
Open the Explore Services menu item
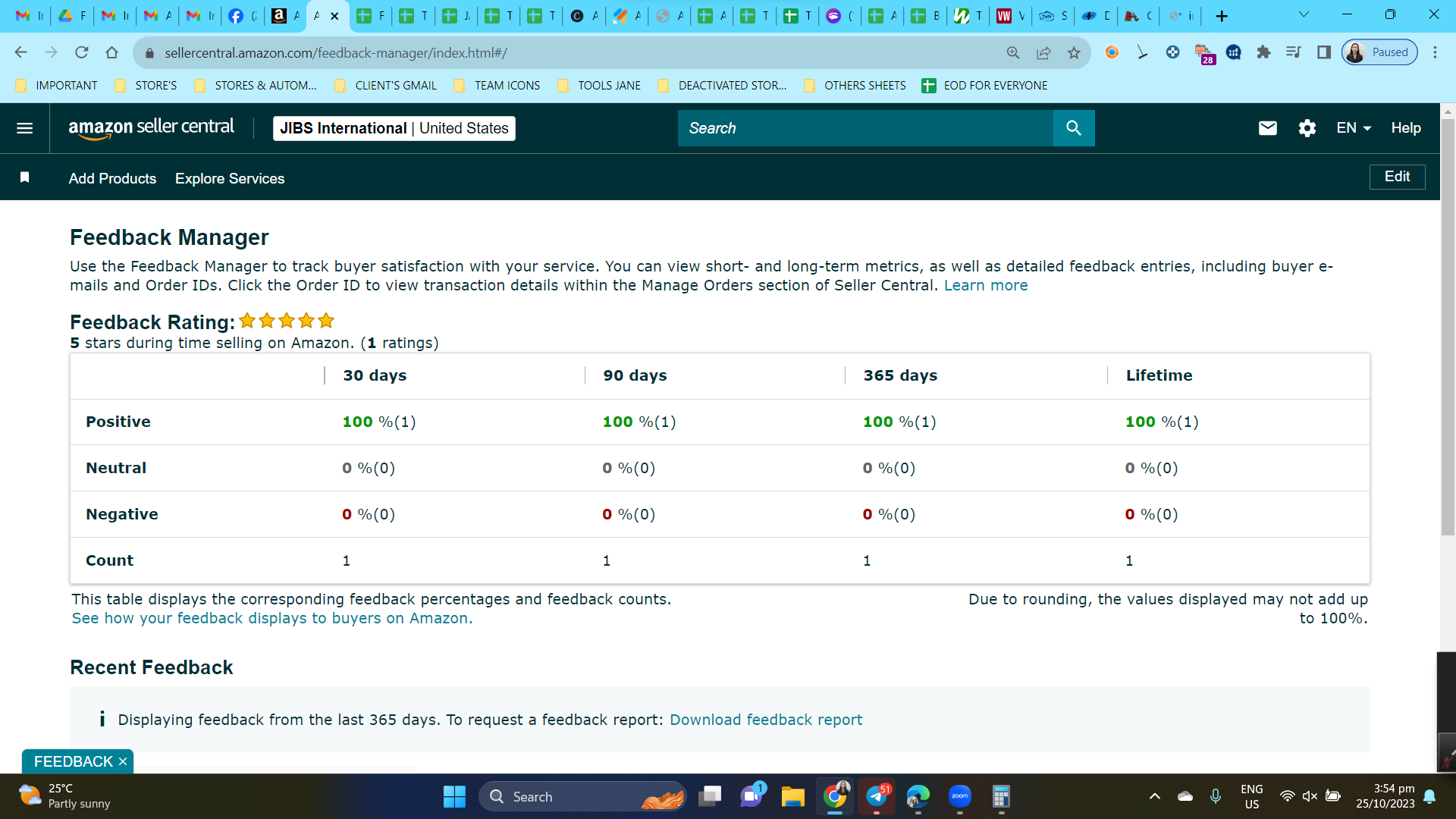[230, 178]
